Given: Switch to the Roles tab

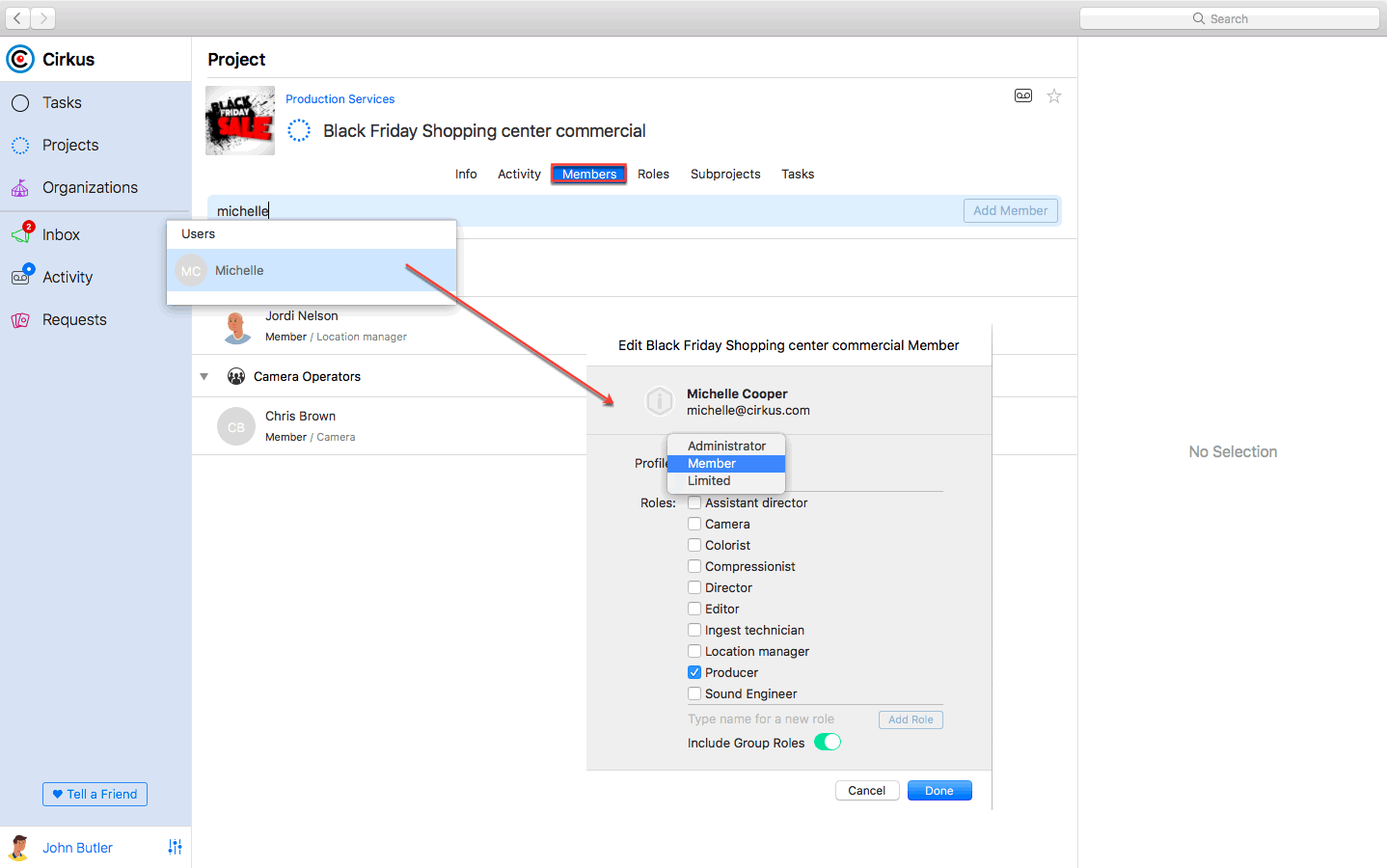Looking at the screenshot, I should tap(653, 174).
